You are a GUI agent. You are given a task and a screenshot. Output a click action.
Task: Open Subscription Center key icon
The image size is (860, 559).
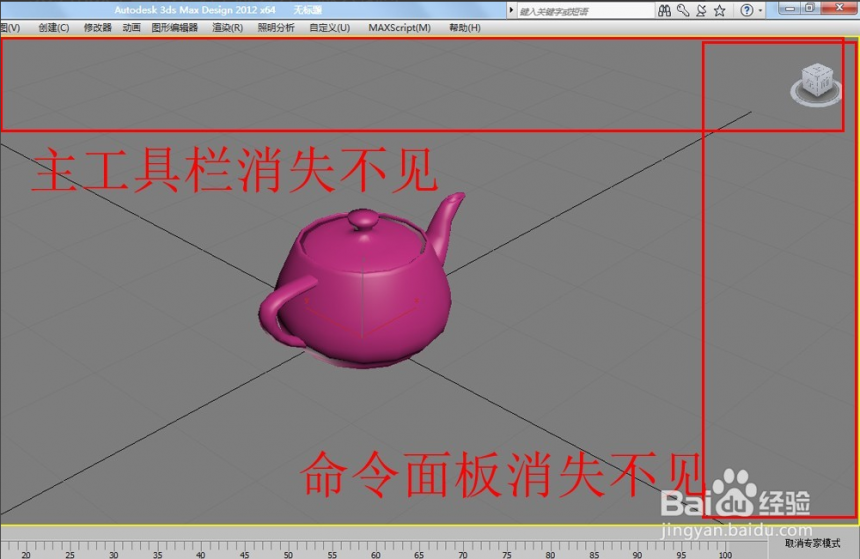pyautogui.click(x=683, y=10)
